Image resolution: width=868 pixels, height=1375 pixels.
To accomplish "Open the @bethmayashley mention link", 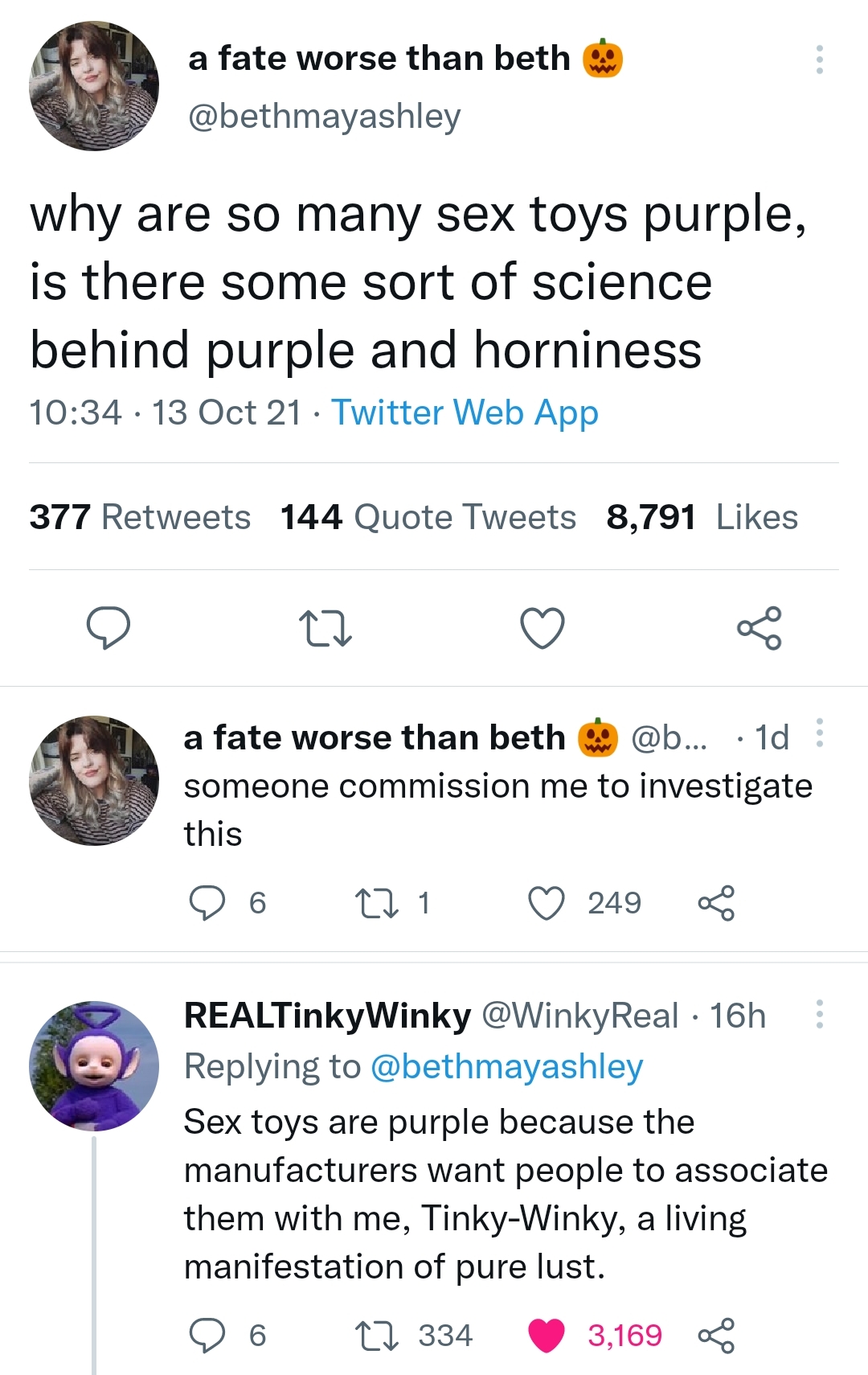I will (x=506, y=1066).
